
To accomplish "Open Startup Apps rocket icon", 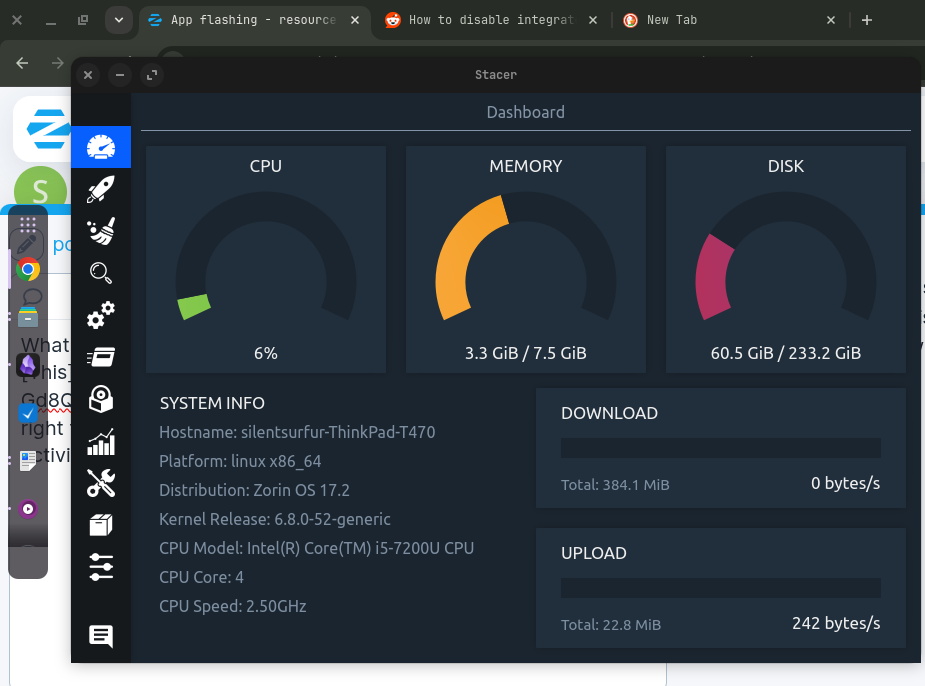I will (101, 189).
